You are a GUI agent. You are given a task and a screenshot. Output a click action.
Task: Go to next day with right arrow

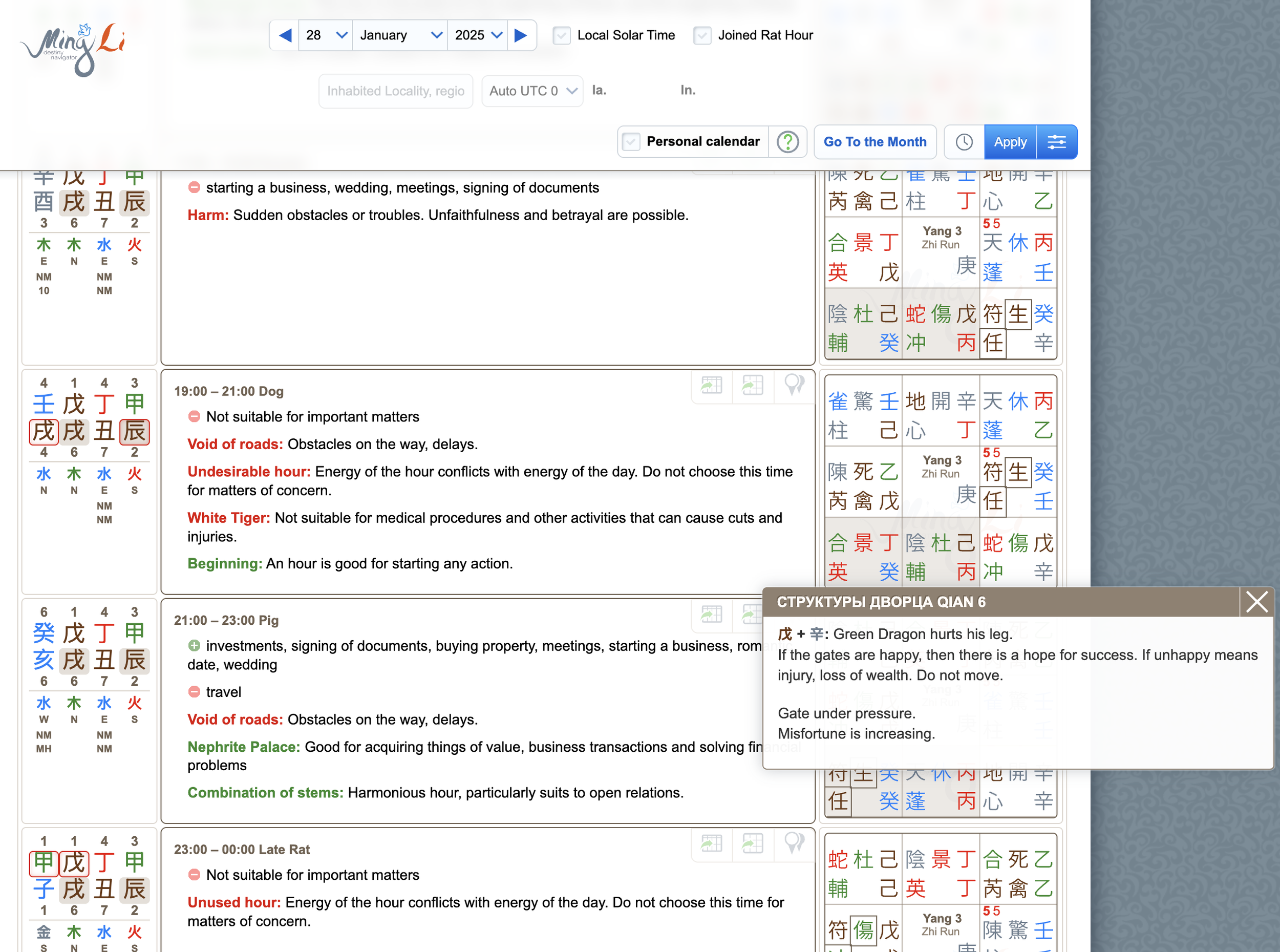pyautogui.click(x=521, y=35)
